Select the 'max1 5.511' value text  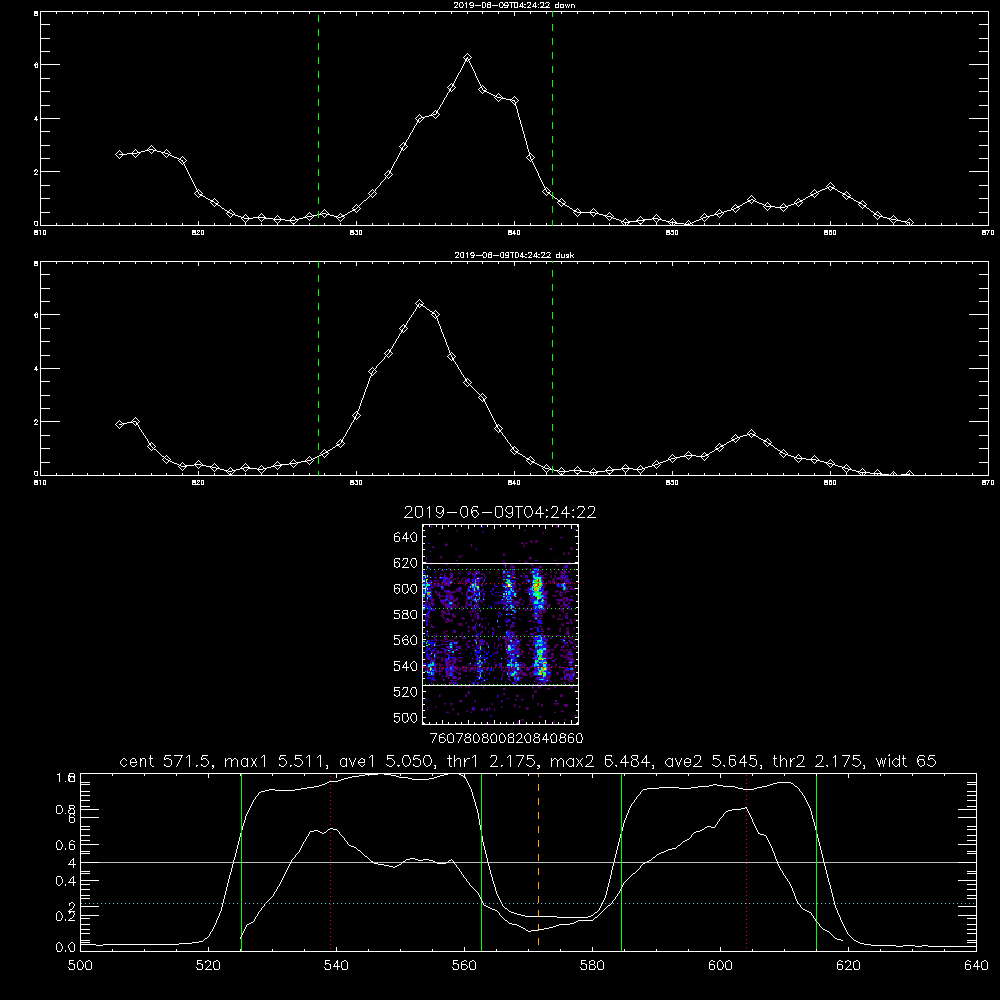pyautogui.click(x=276, y=761)
